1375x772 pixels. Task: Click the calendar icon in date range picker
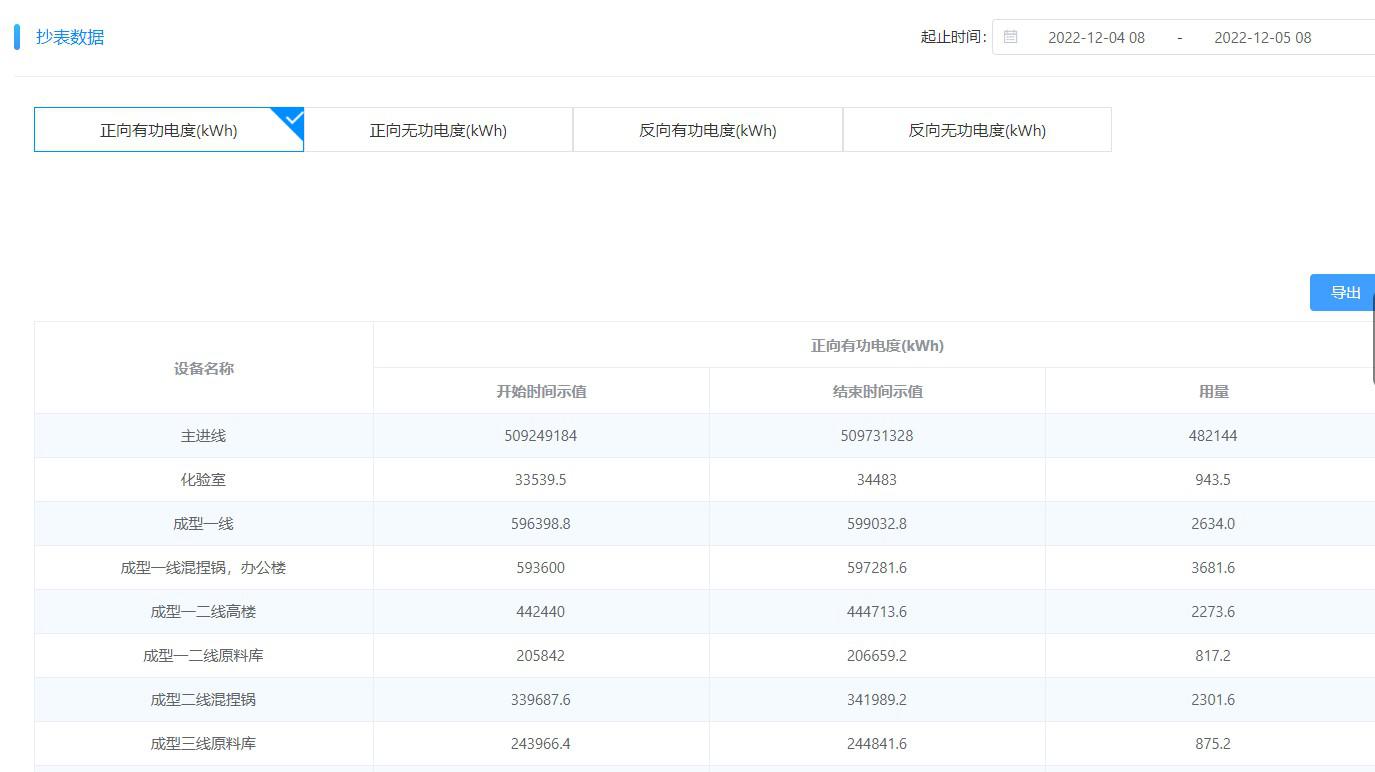click(1011, 37)
